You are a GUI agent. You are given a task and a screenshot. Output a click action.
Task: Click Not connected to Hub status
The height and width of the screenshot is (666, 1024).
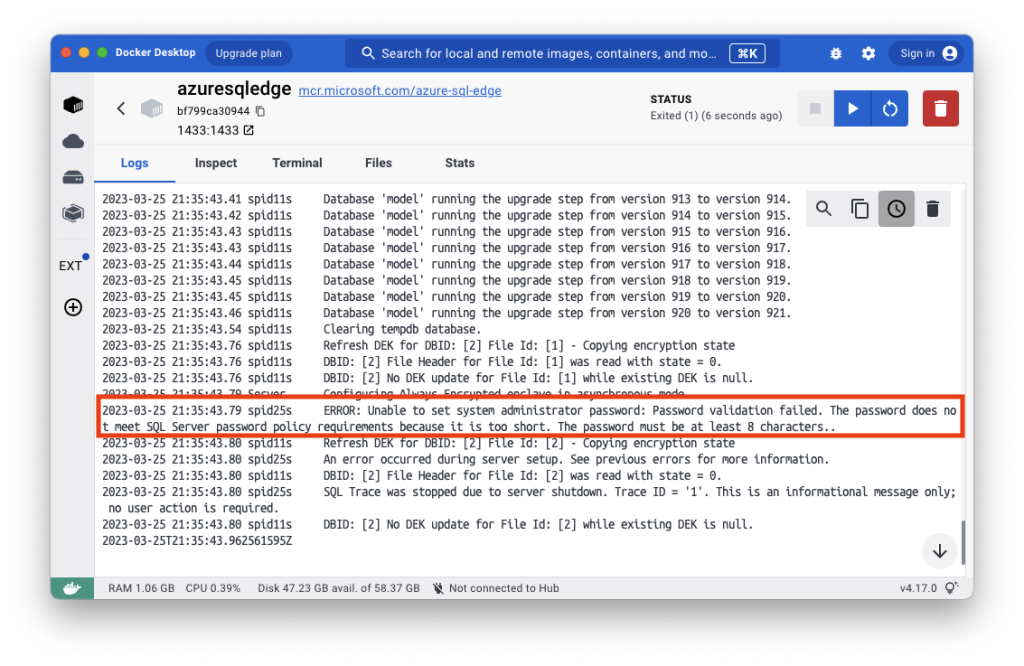click(496, 588)
